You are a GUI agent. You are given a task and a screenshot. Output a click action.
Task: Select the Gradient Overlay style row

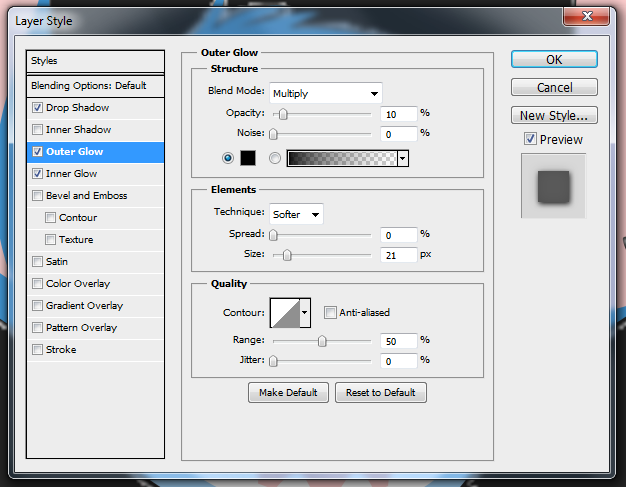tap(95, 306)
